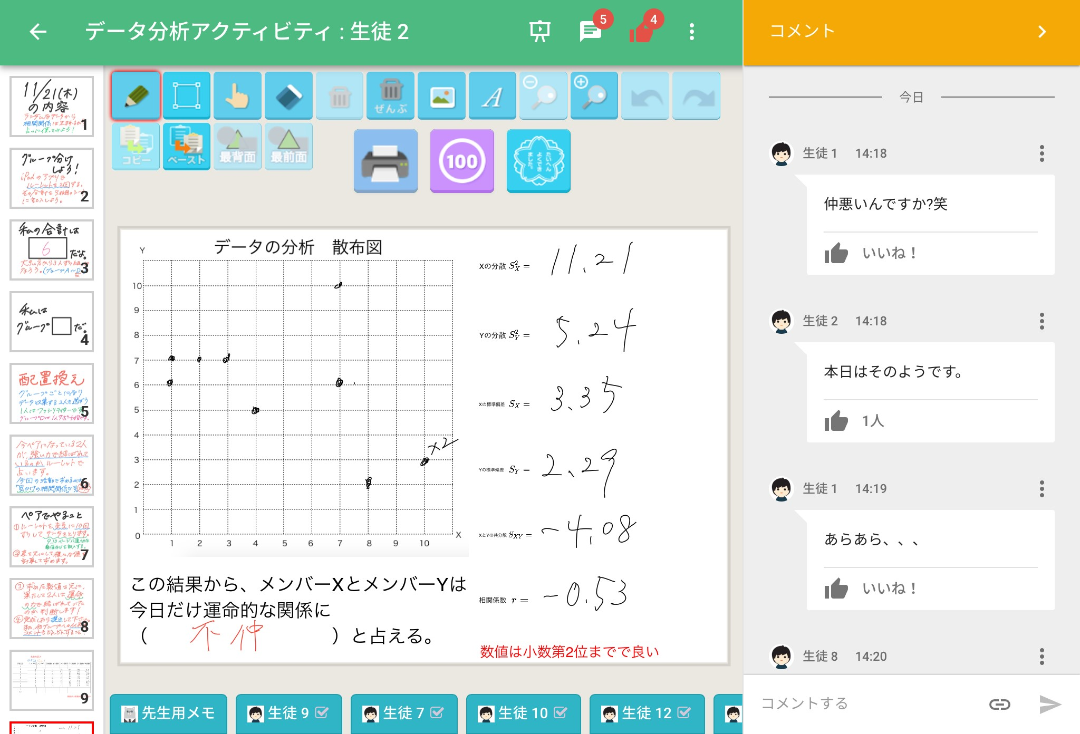Image resolution: width=1080 pixels, height=734 pixels.
Task: Open page thumbnail 3
Action: (52, 250)
